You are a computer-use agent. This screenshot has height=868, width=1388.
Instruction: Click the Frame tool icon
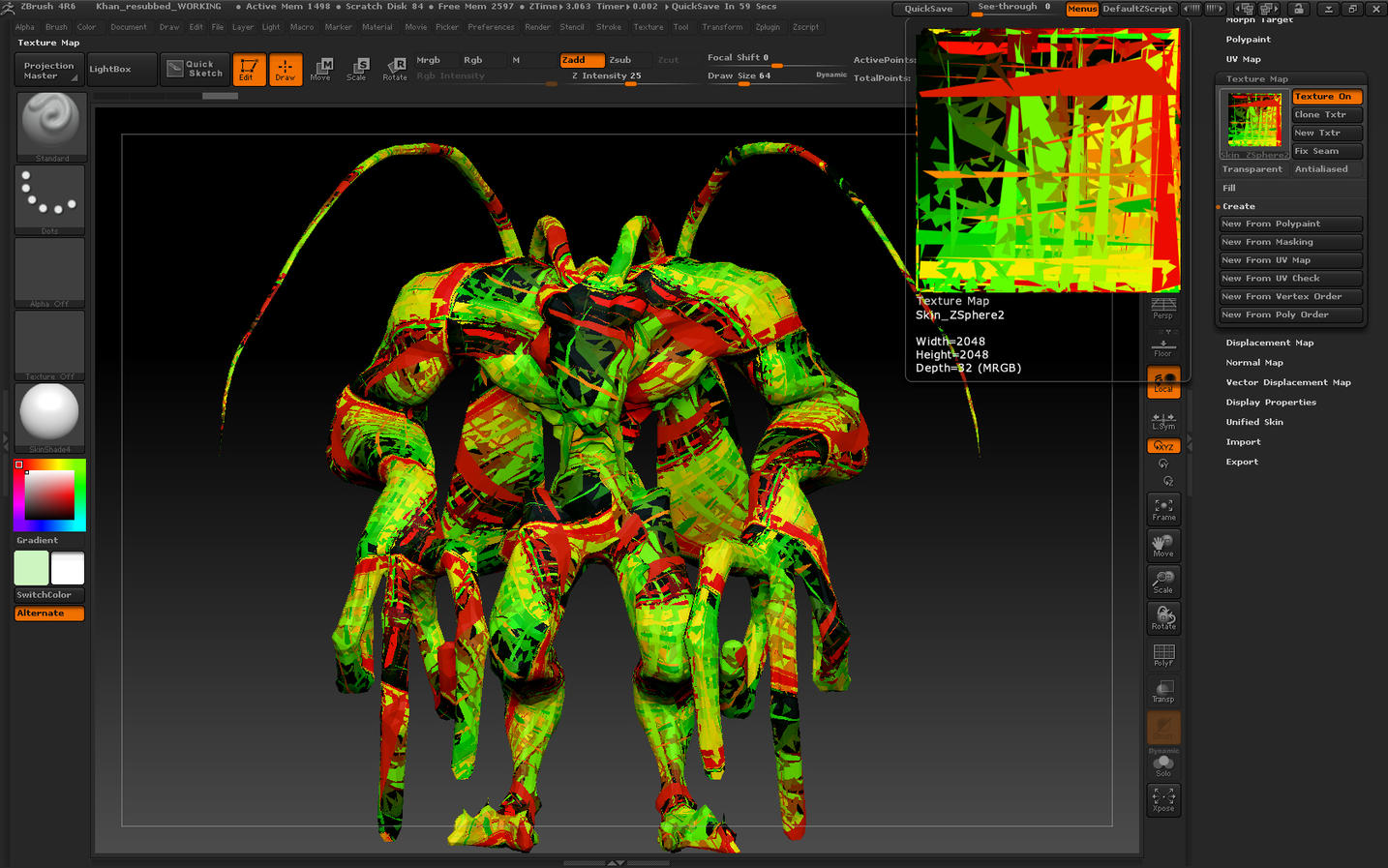(x=1162, y=508)
